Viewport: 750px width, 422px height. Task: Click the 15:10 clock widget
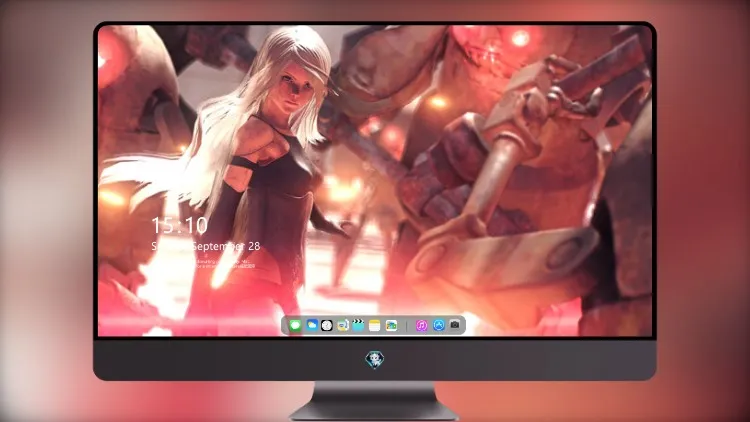[179, 225]
